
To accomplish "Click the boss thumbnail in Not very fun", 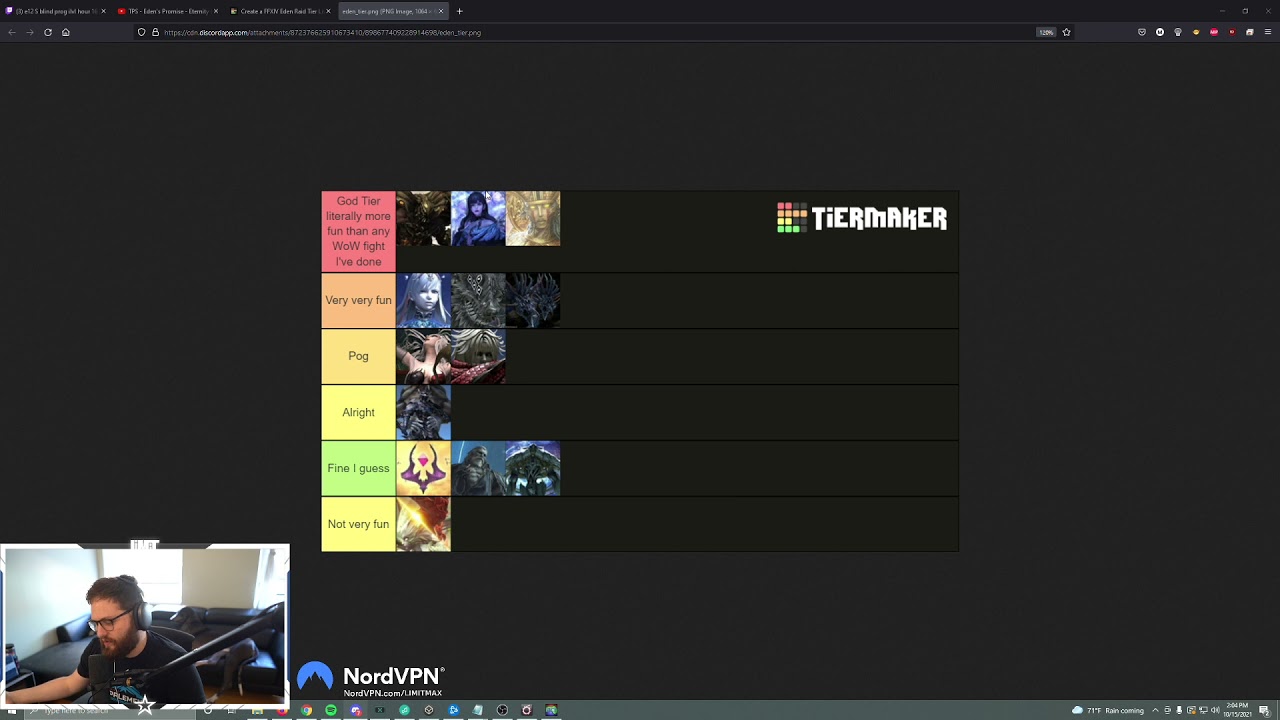I will pos(423,524).
